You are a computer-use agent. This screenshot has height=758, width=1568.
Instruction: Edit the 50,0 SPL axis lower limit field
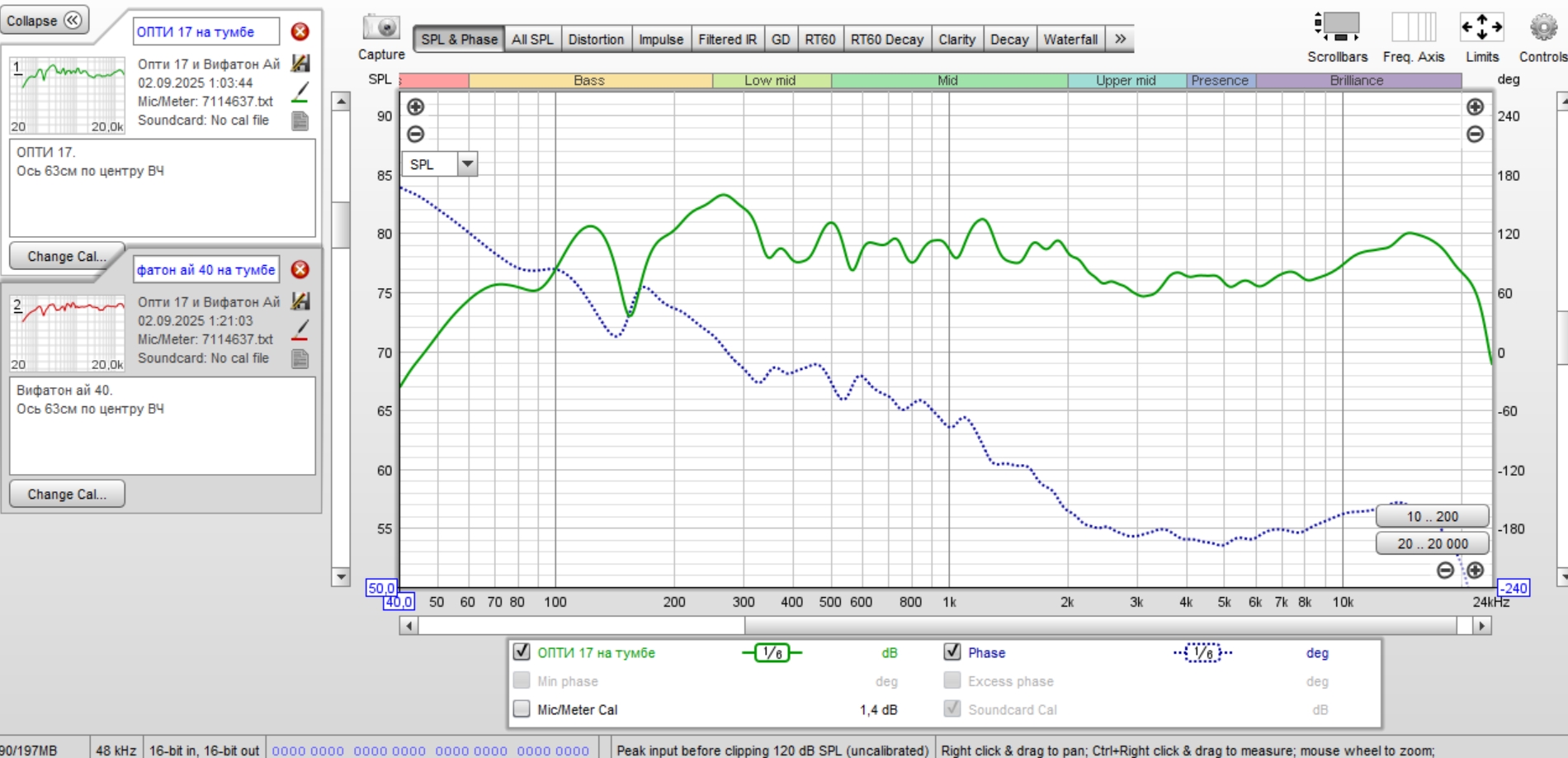(381, 588)
